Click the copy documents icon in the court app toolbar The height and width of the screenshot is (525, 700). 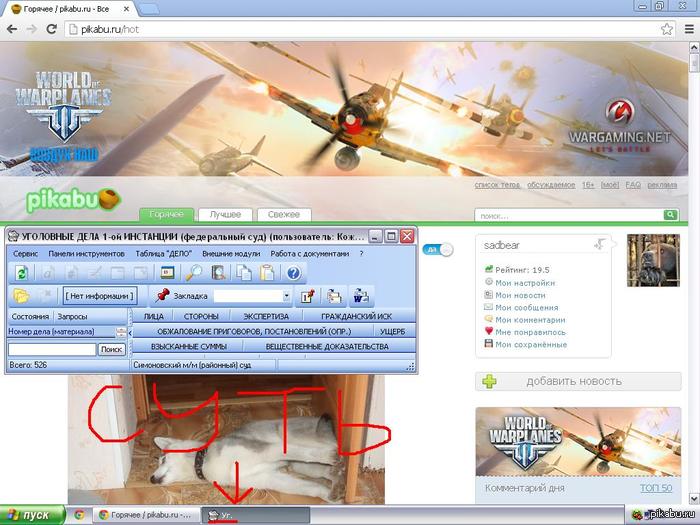pos(243,272)
